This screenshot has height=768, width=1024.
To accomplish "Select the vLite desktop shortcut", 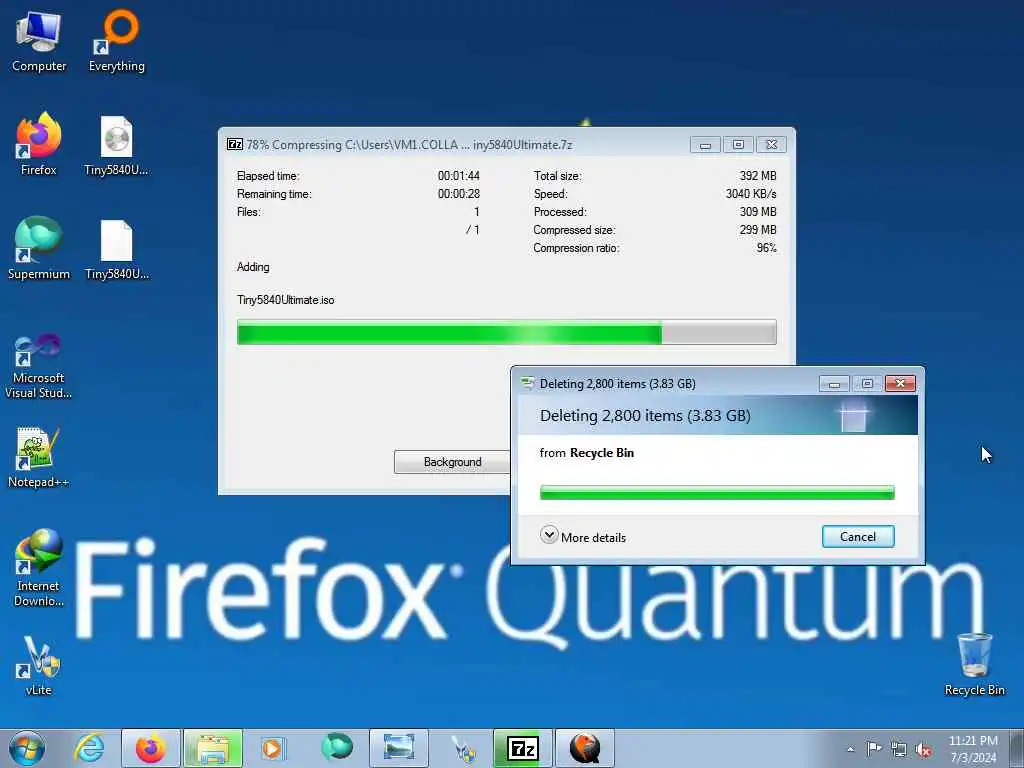I will tap(39, 665).
